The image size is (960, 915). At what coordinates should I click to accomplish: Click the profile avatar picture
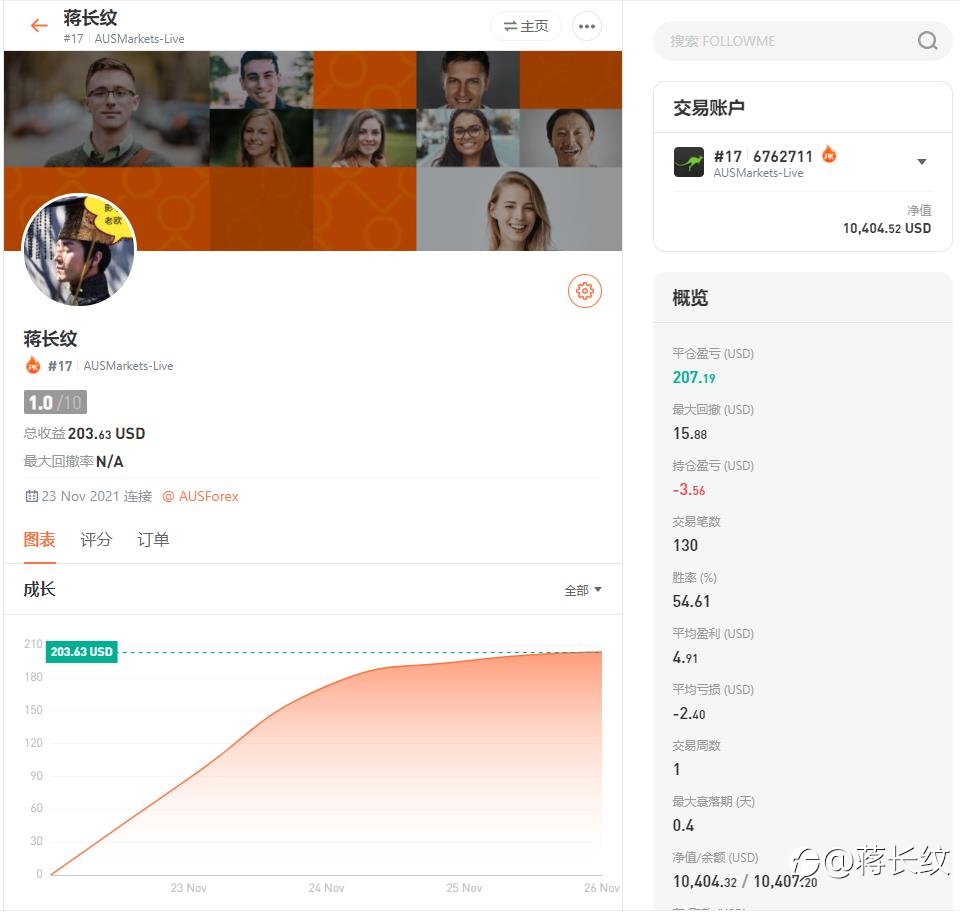[x=79, y=250]
